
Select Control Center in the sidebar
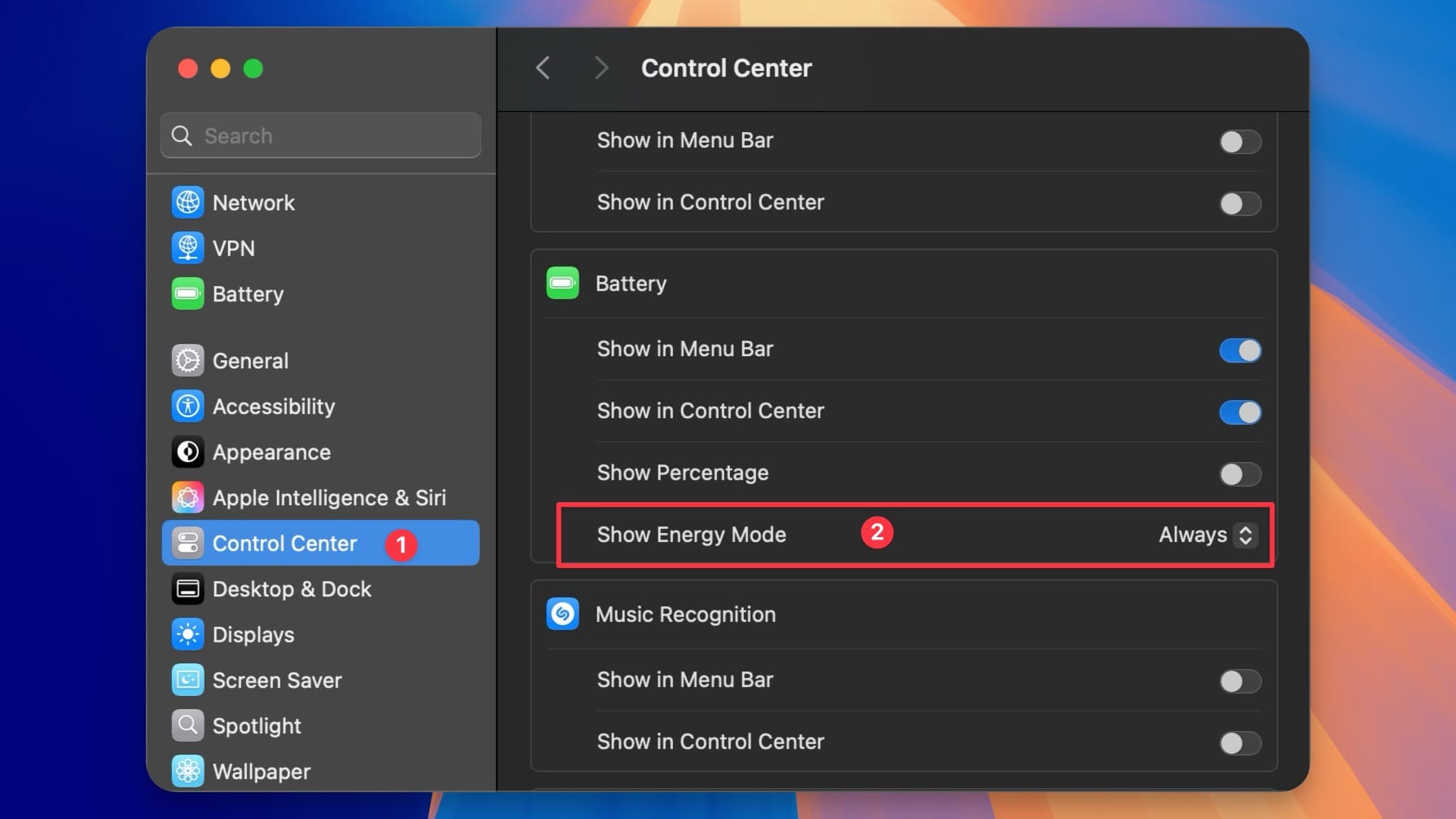tap(320, 543)
